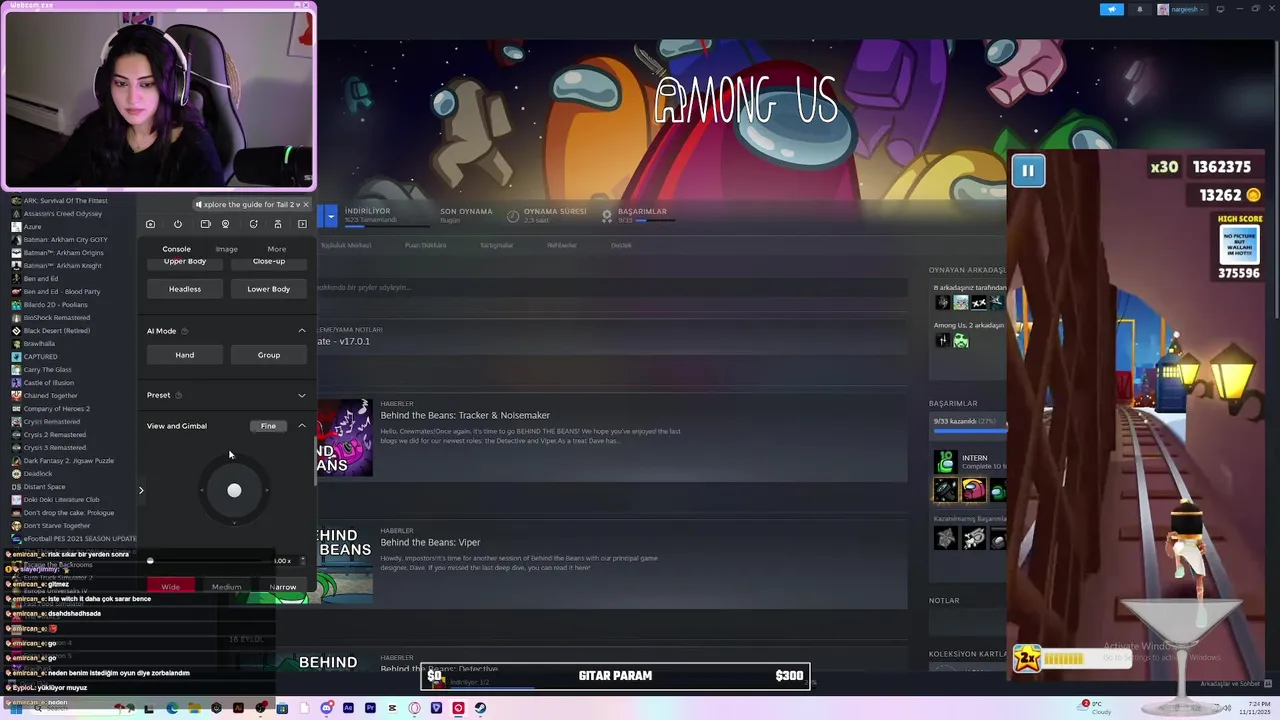Select the Headless framing option
This screenshot has width=1280, height=720.
(185, 289)
